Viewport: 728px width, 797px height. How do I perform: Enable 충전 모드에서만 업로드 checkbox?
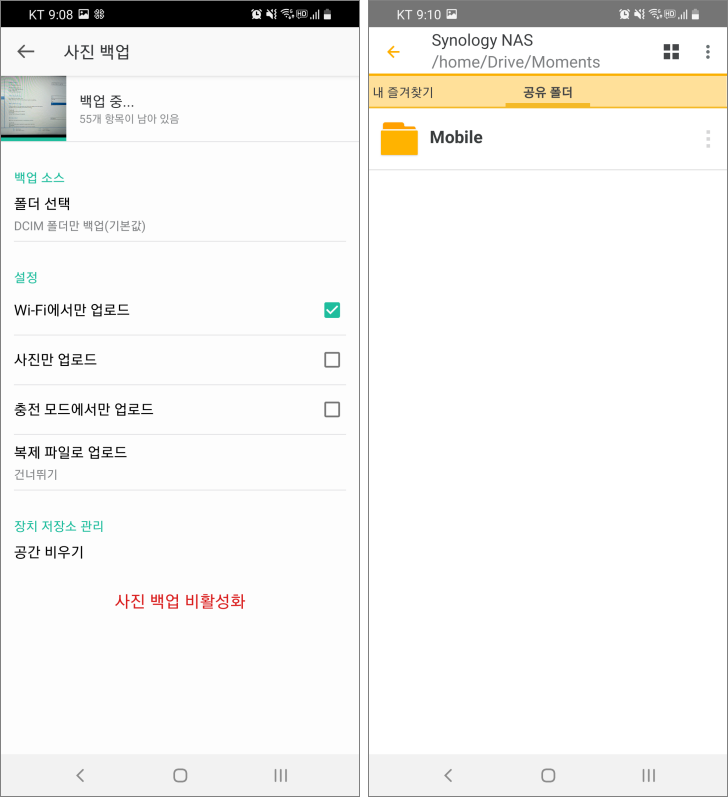pos(332,409)
